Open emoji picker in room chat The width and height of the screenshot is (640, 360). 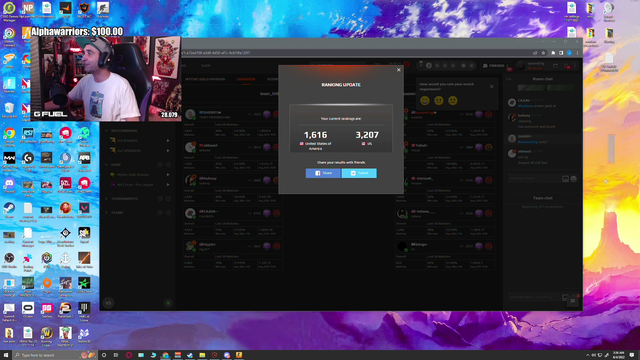tap(573, 179)
